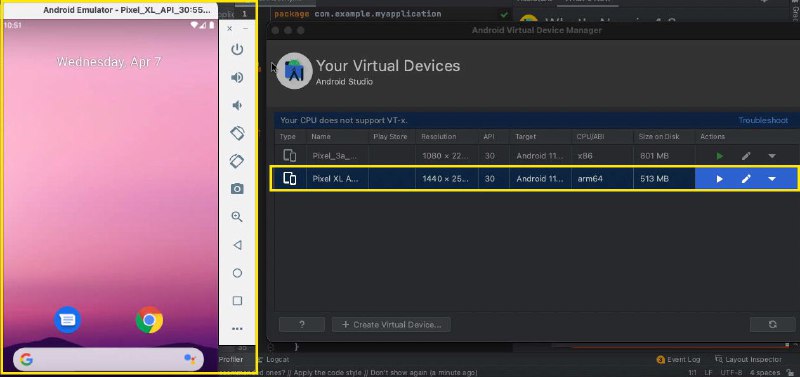Activate the emulator zoom magnifier tool
This screenshot has height=377, width=800.
[237, 217]
